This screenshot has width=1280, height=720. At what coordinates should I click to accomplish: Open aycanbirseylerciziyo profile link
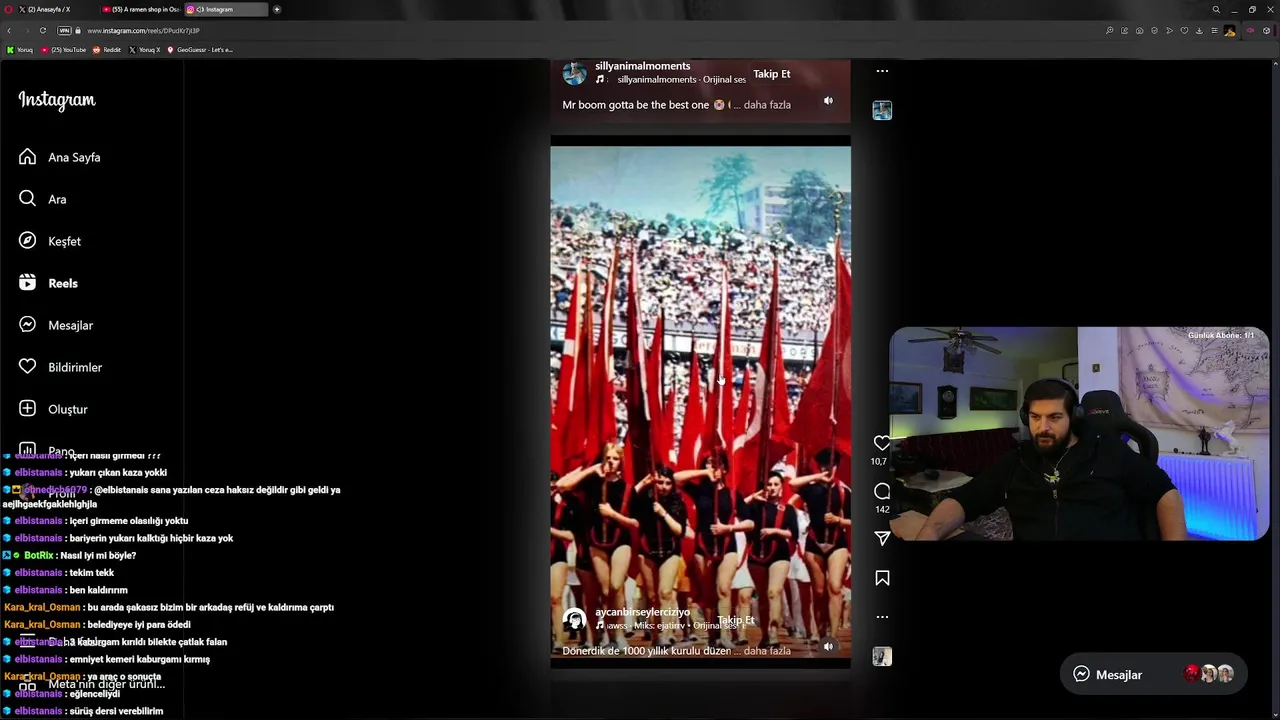(642, 612)
